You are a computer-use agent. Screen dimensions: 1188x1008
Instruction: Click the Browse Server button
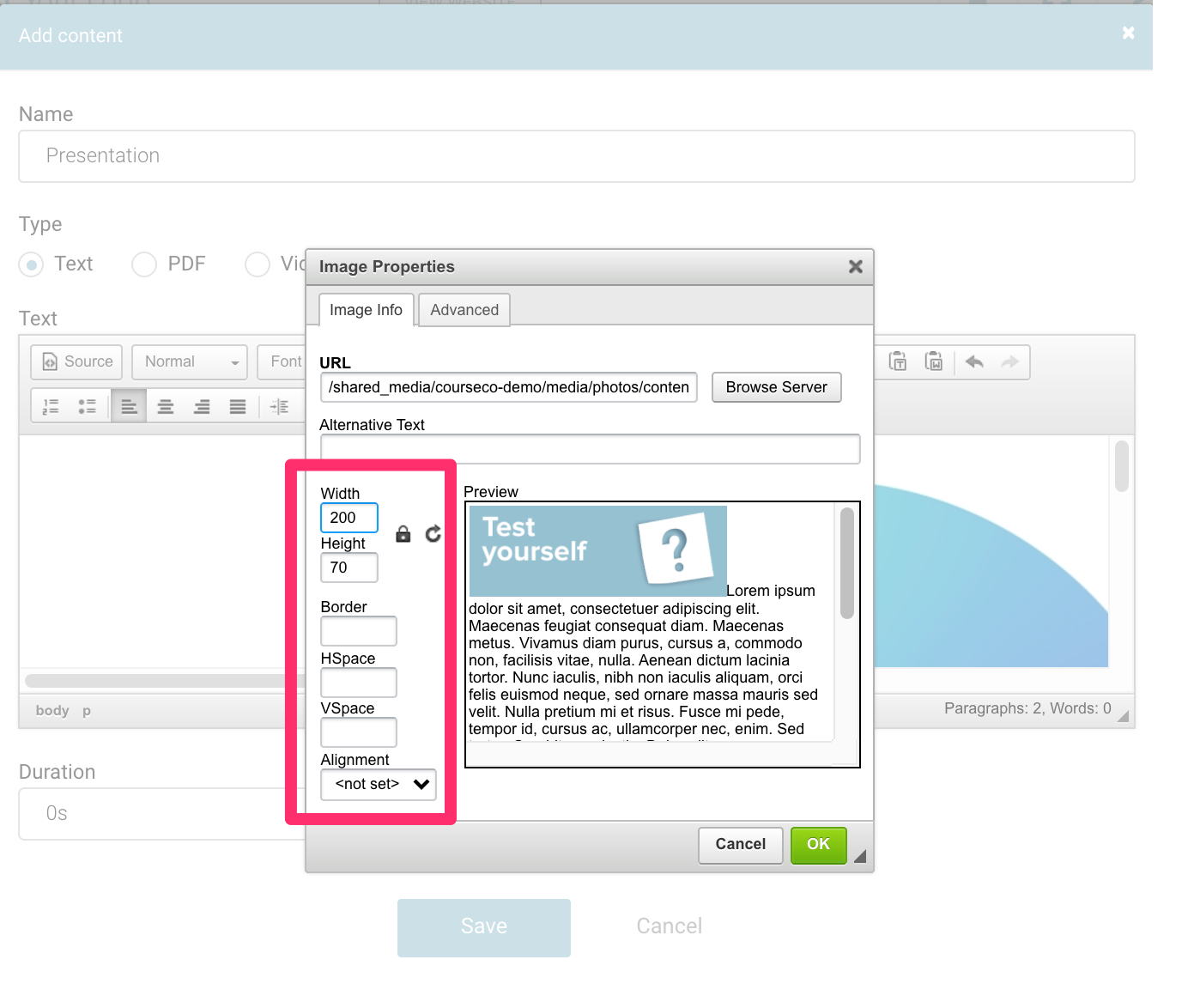[776, 387]
